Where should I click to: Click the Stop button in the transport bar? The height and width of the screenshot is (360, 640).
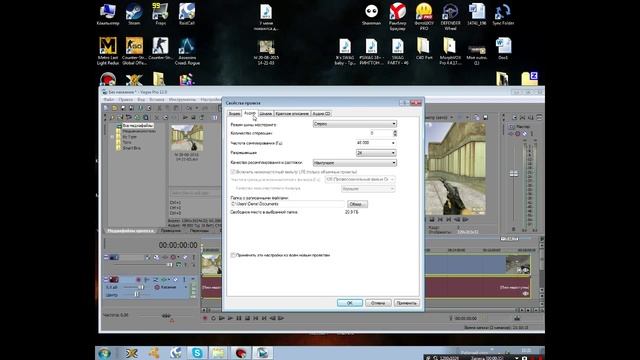(247, 318)
